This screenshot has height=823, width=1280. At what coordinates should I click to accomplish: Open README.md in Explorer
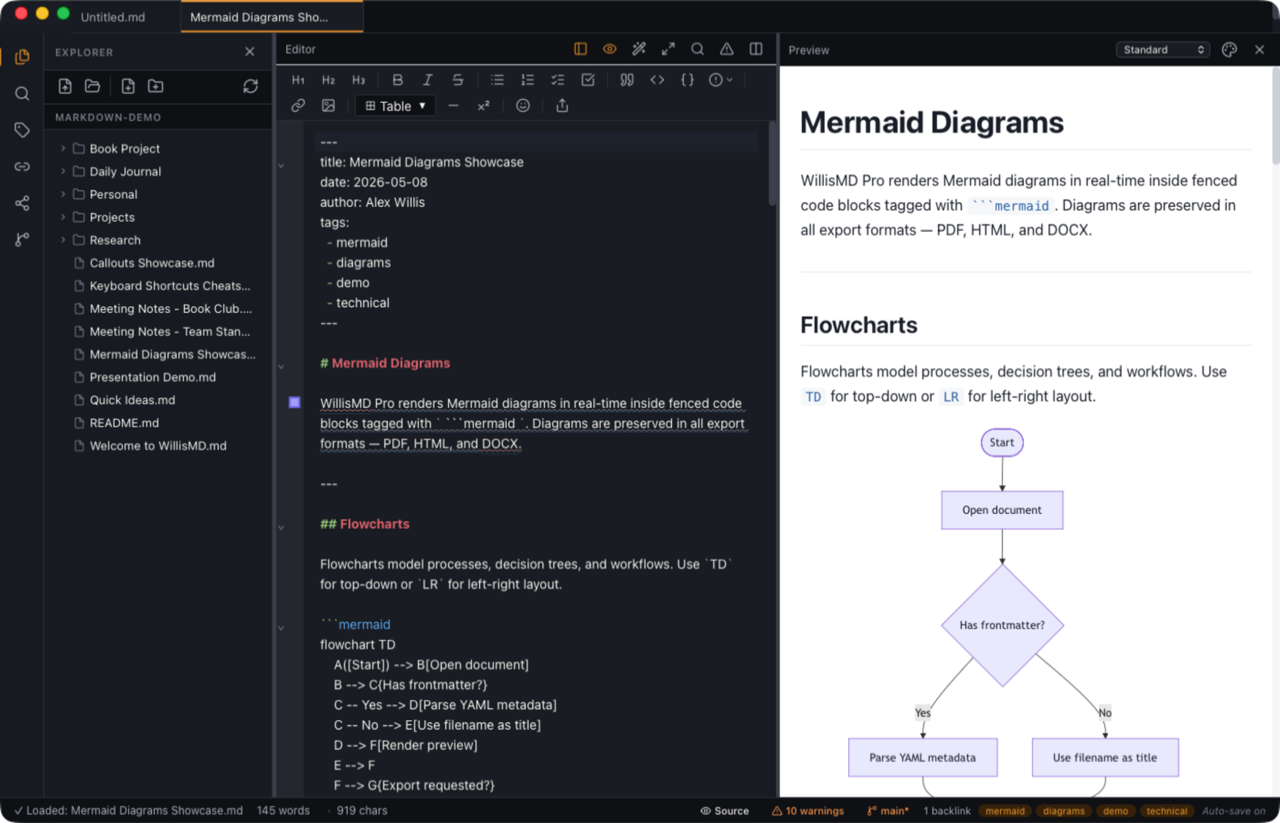point(124,424)
